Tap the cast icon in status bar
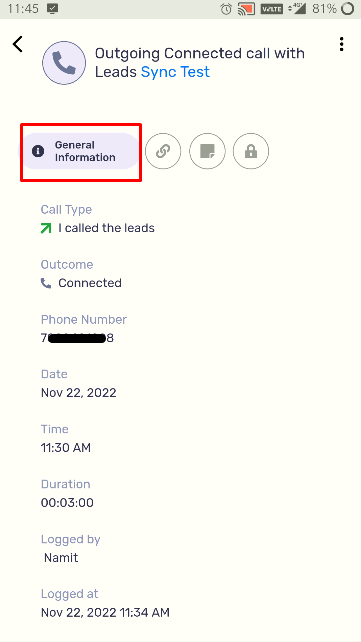Screen dimensions: 361x642 pos(246,9)
